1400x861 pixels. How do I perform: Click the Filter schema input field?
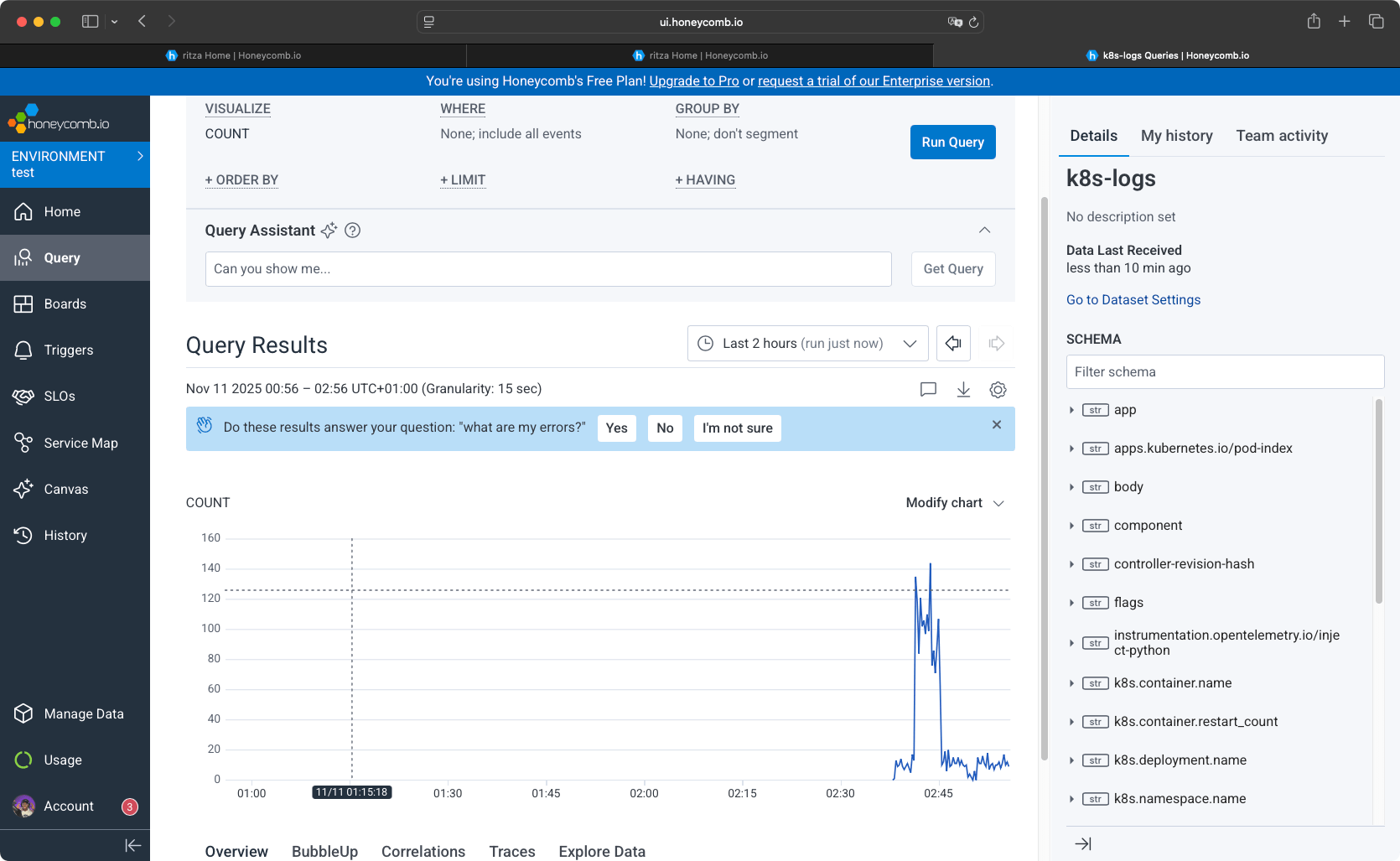click(1224, 371)
